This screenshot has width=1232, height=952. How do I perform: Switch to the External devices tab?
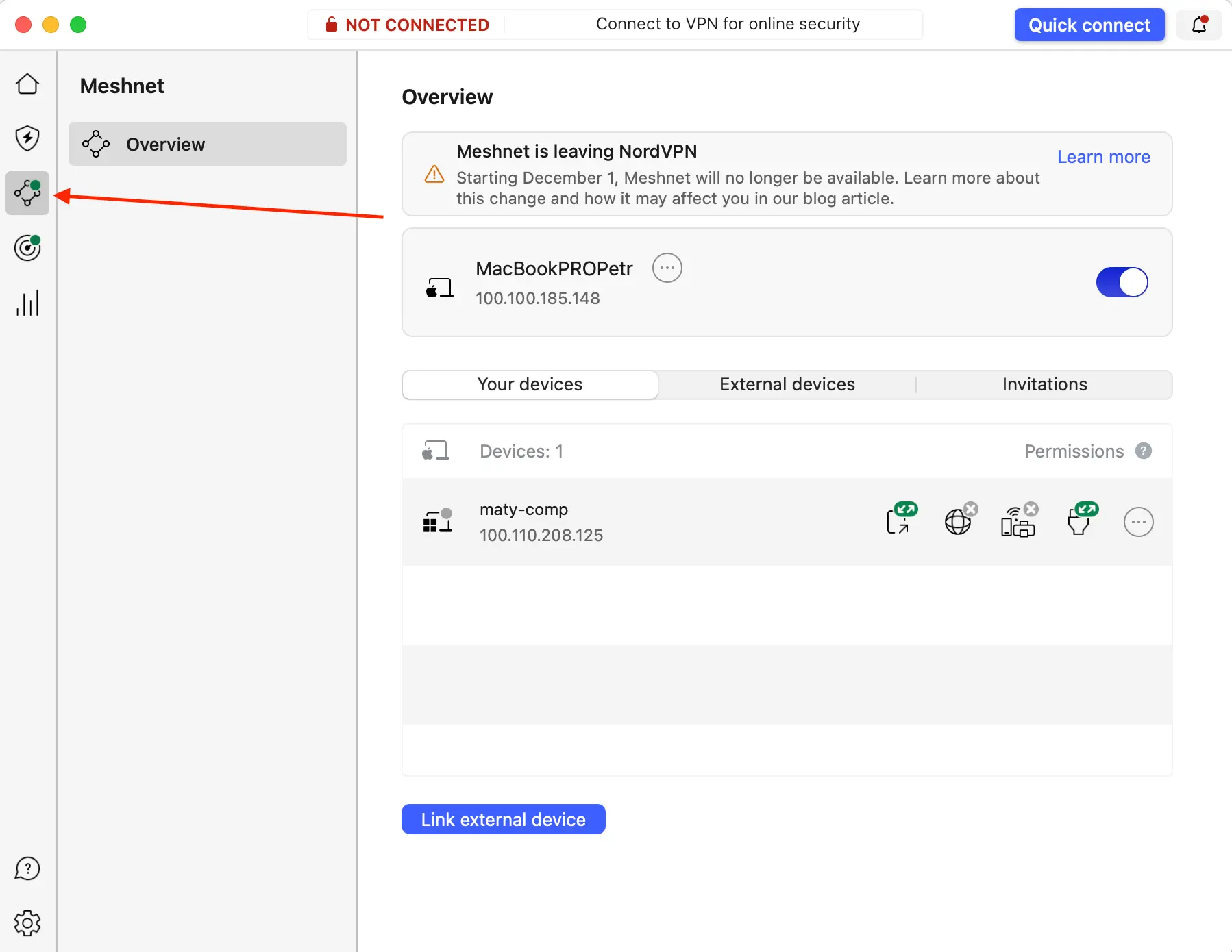point(787,384)
